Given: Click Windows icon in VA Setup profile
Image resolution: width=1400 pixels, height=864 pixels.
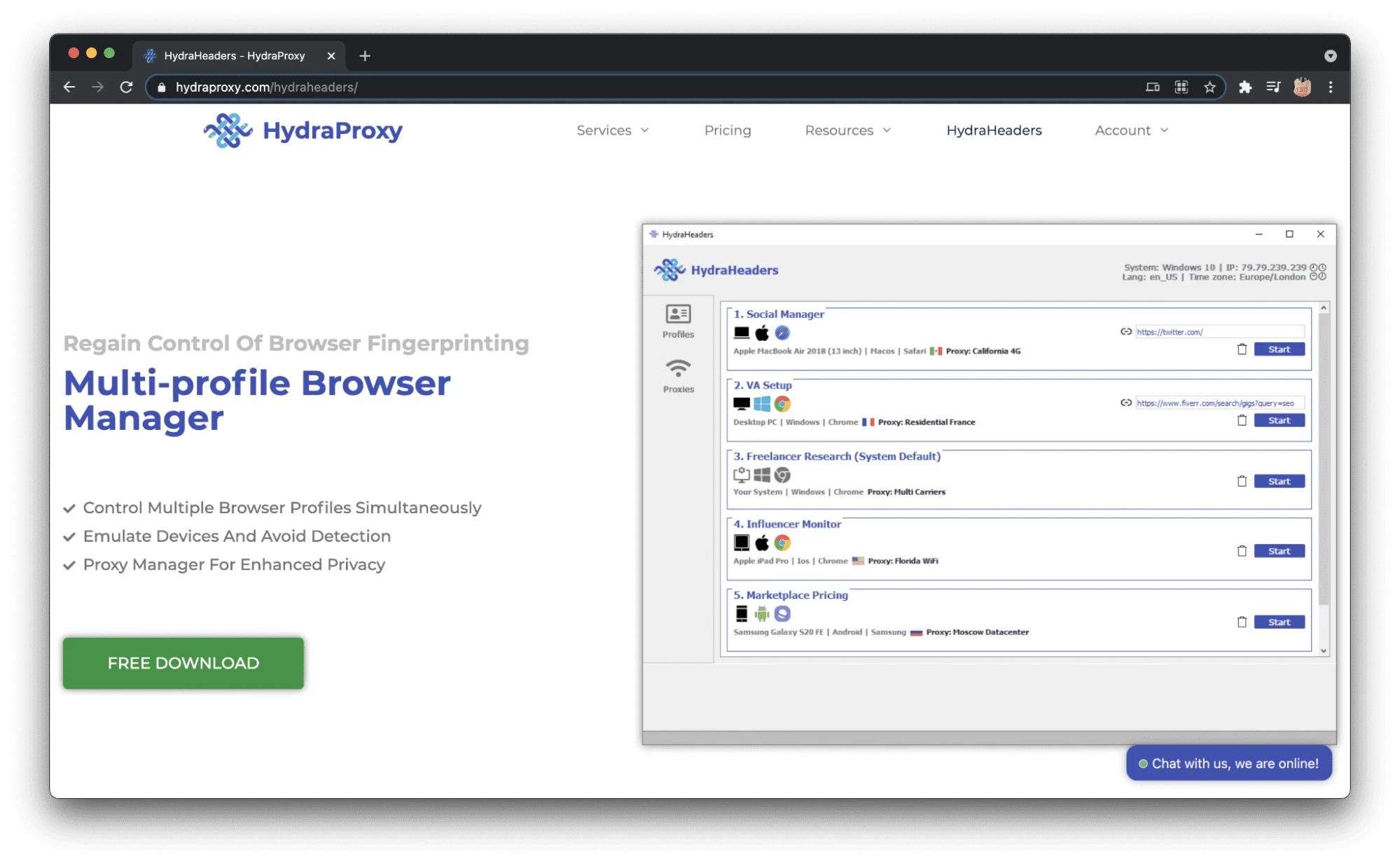Looking at the screenshot, I should (x=762, y=404).
